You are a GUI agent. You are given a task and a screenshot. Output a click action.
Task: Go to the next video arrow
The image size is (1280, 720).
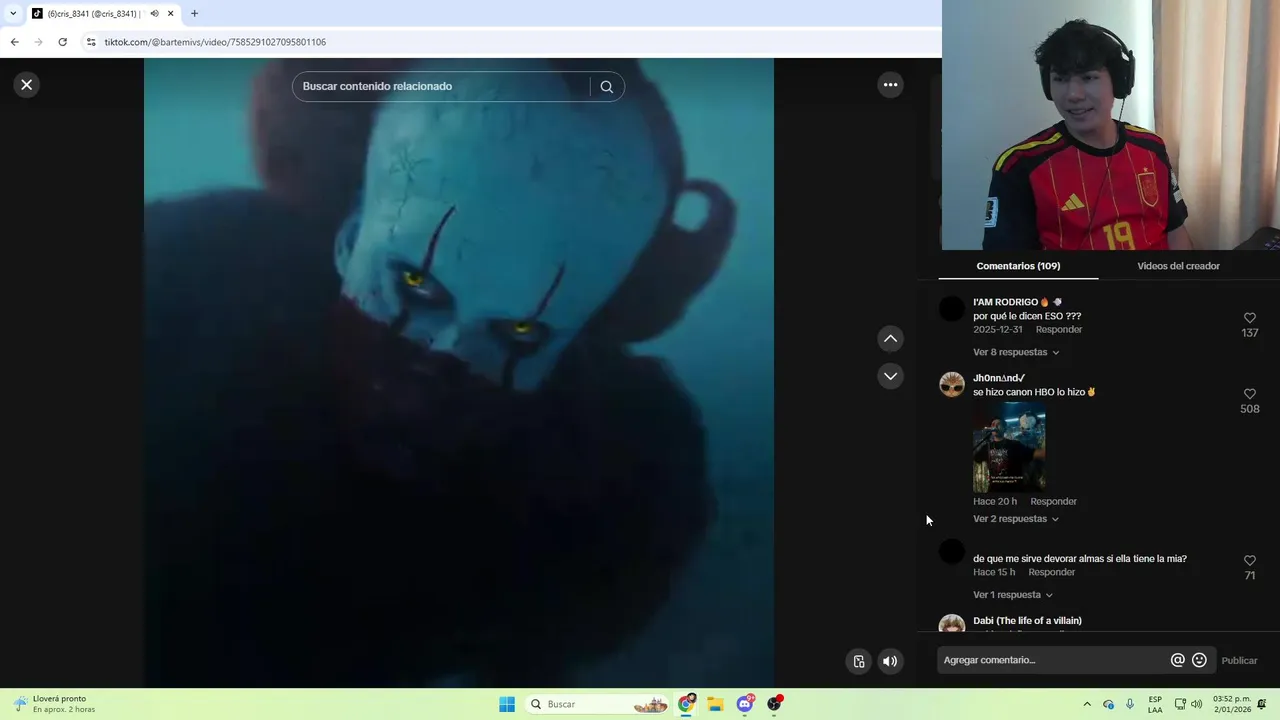point(890,376)
